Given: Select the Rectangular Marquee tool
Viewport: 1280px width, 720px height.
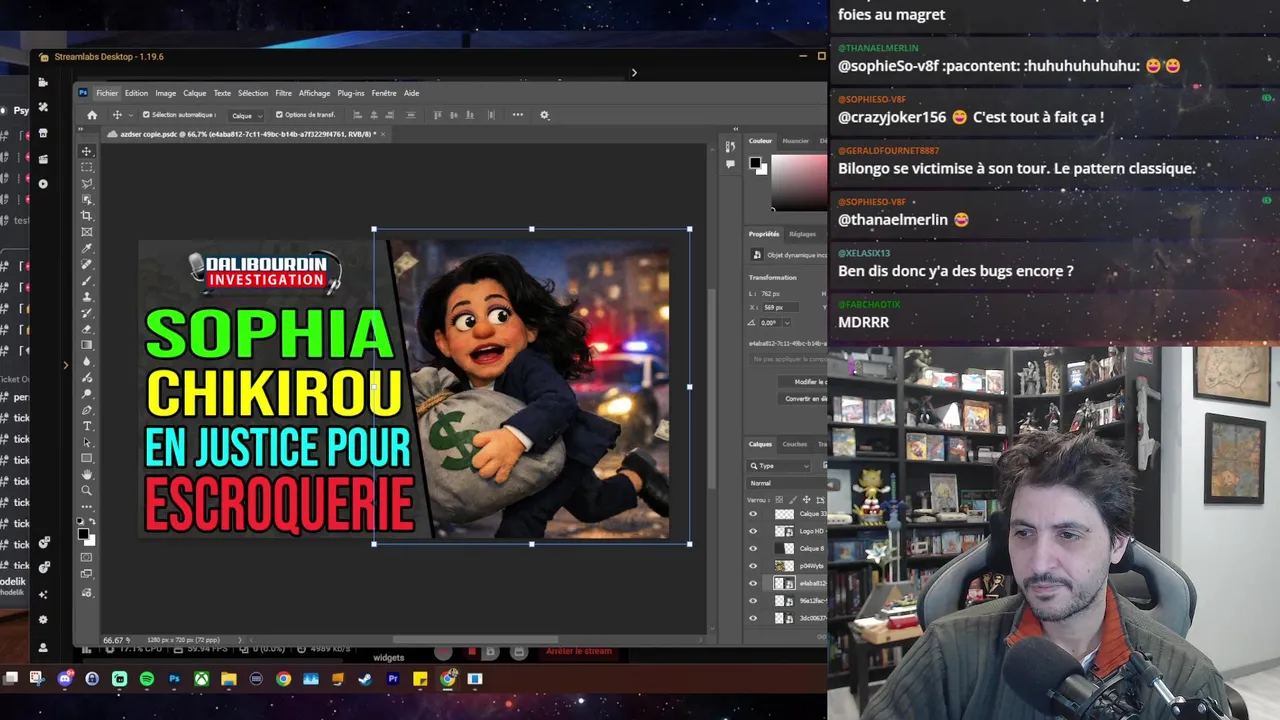Looking at the screenshot, I should [86, 167].
